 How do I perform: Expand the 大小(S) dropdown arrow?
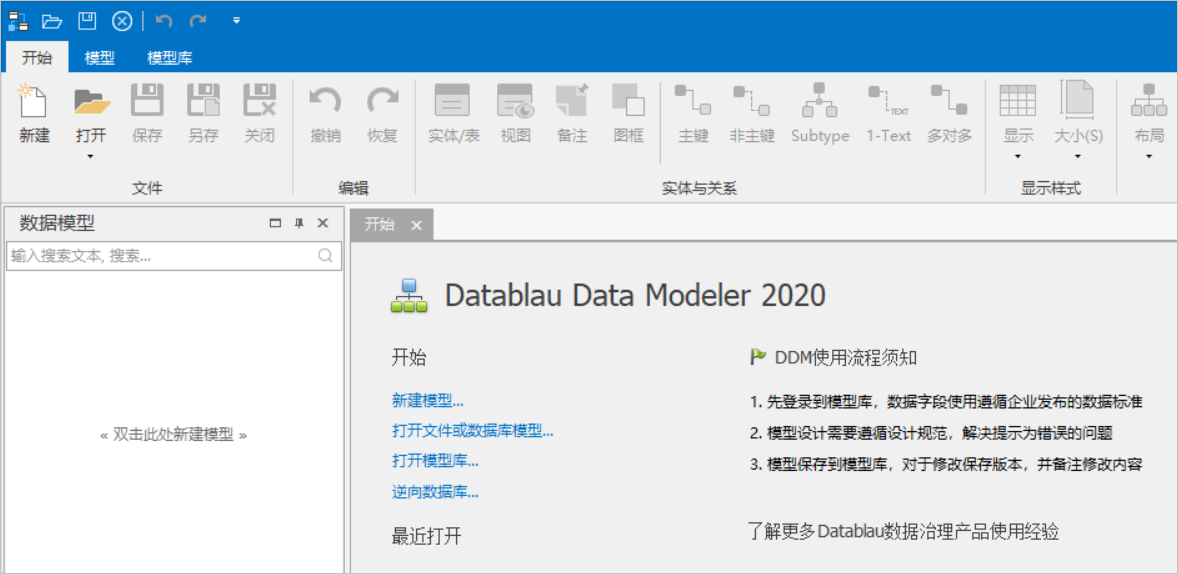tap(1077, 157)
